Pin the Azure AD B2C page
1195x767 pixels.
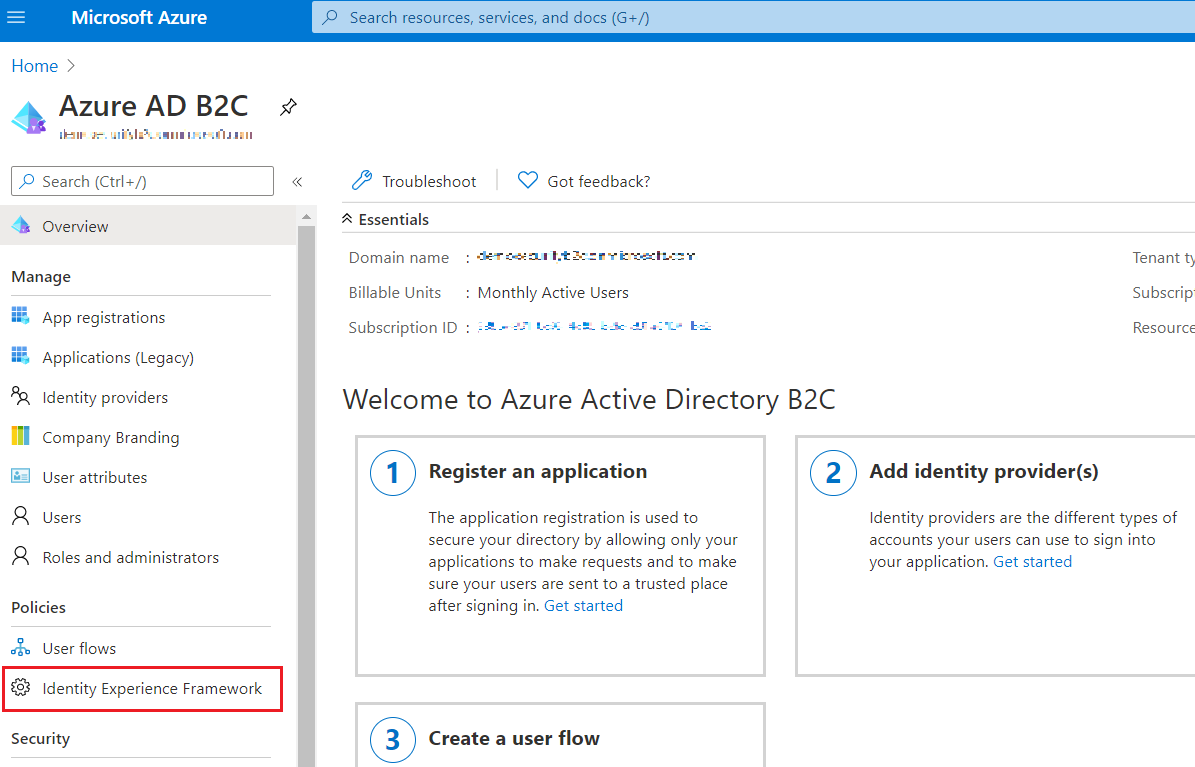coord(288,106)
